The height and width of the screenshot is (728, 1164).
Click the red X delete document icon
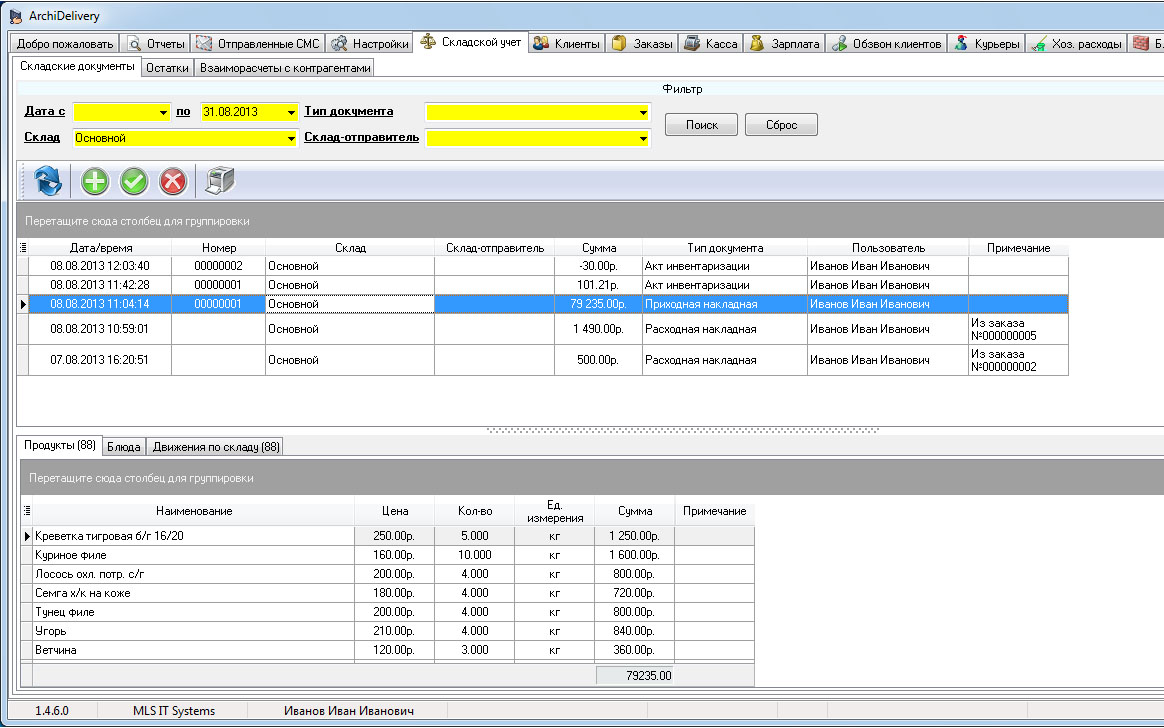(173, 181)
